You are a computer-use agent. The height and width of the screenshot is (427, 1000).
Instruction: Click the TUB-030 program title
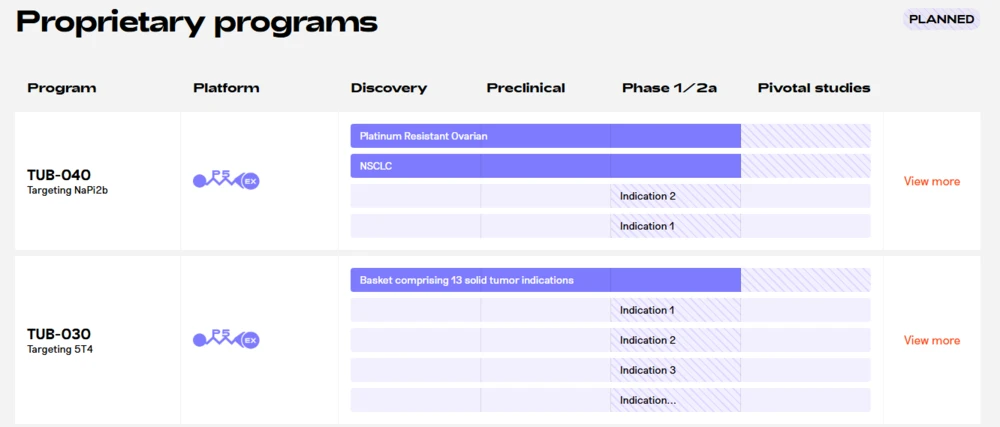click(59, 334)
